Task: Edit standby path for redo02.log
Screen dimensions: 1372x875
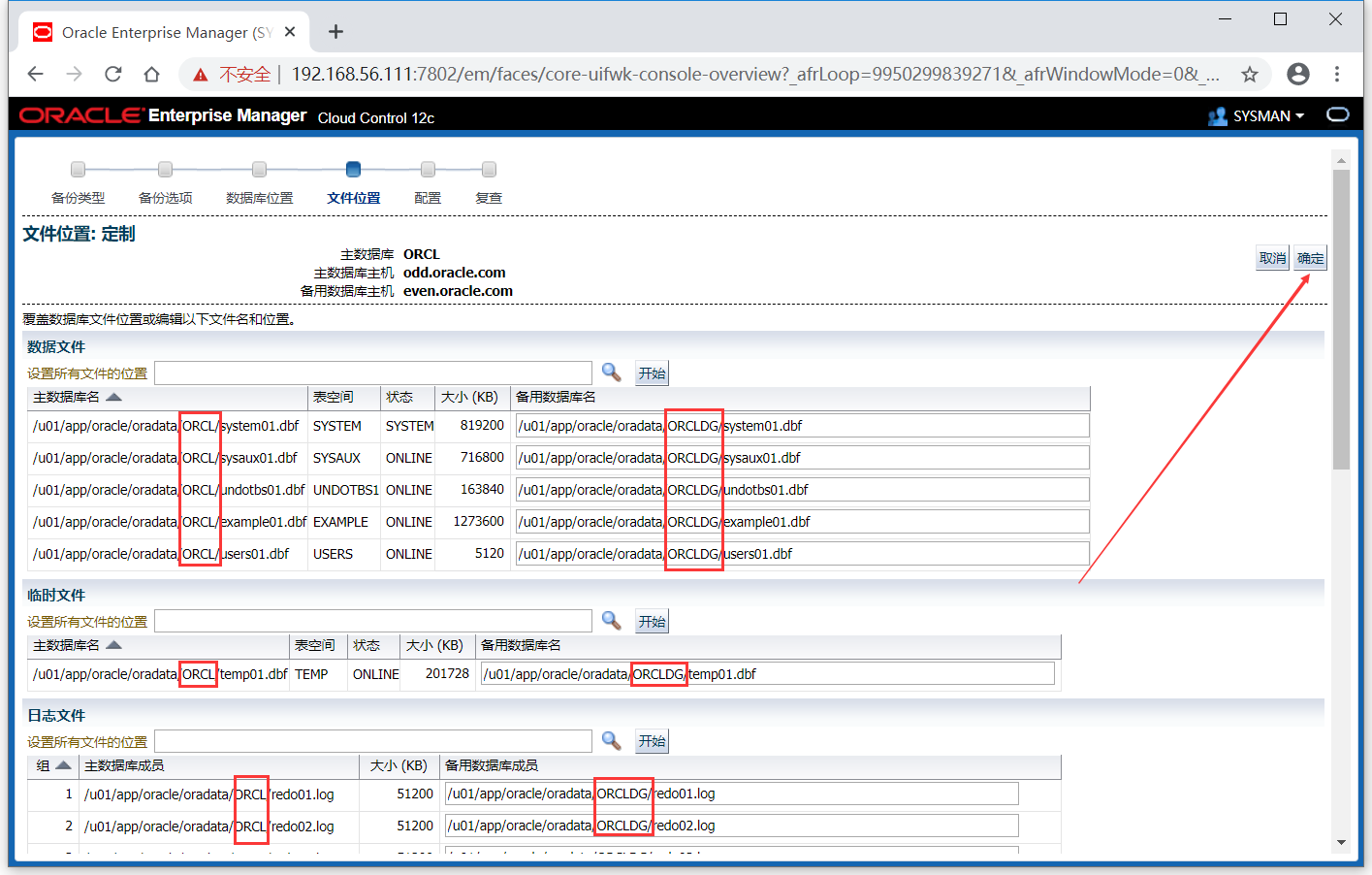Action: pos(732,826)
